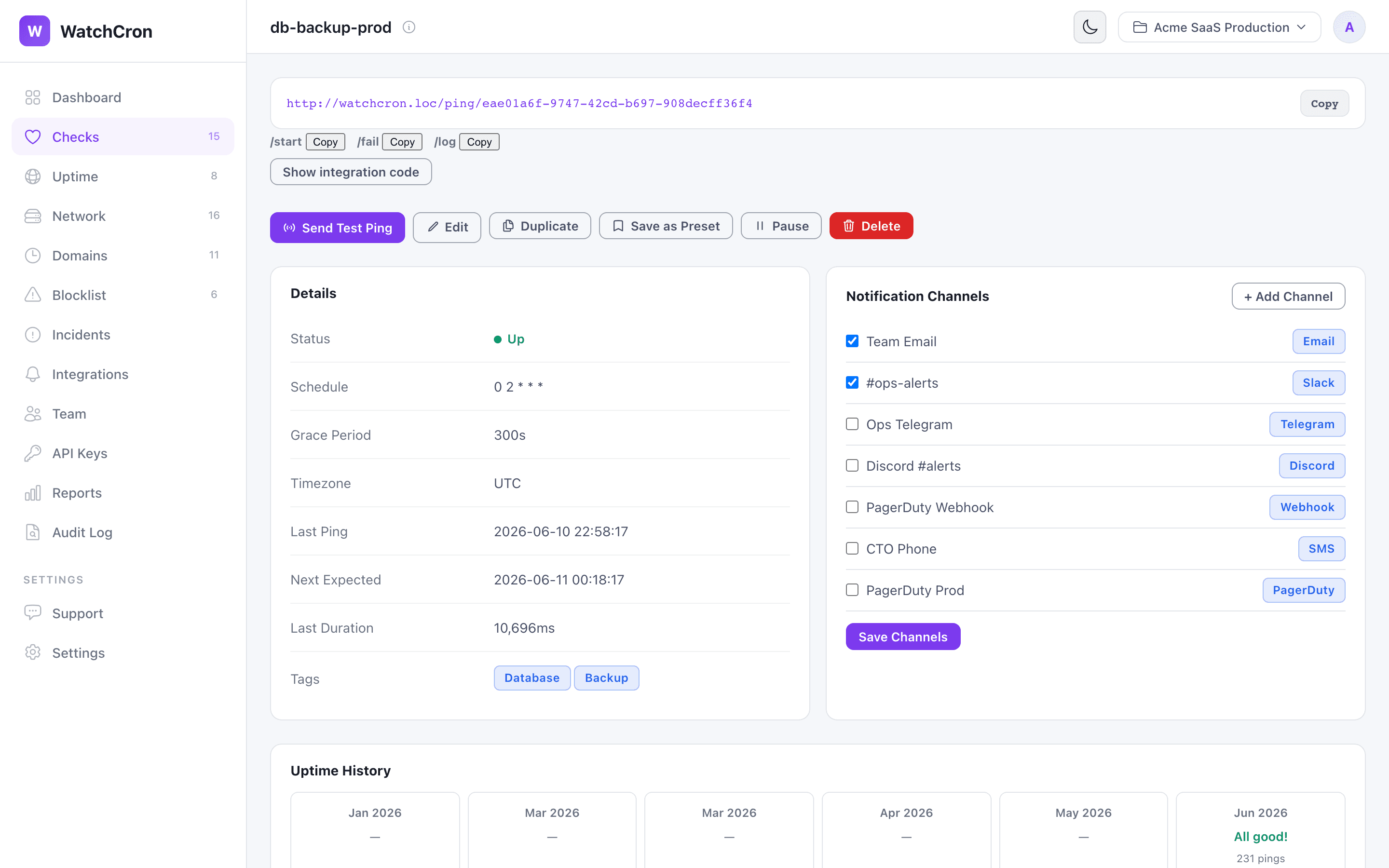Expand Show integration code
The image size is (1389, 868).
(351, 172)
